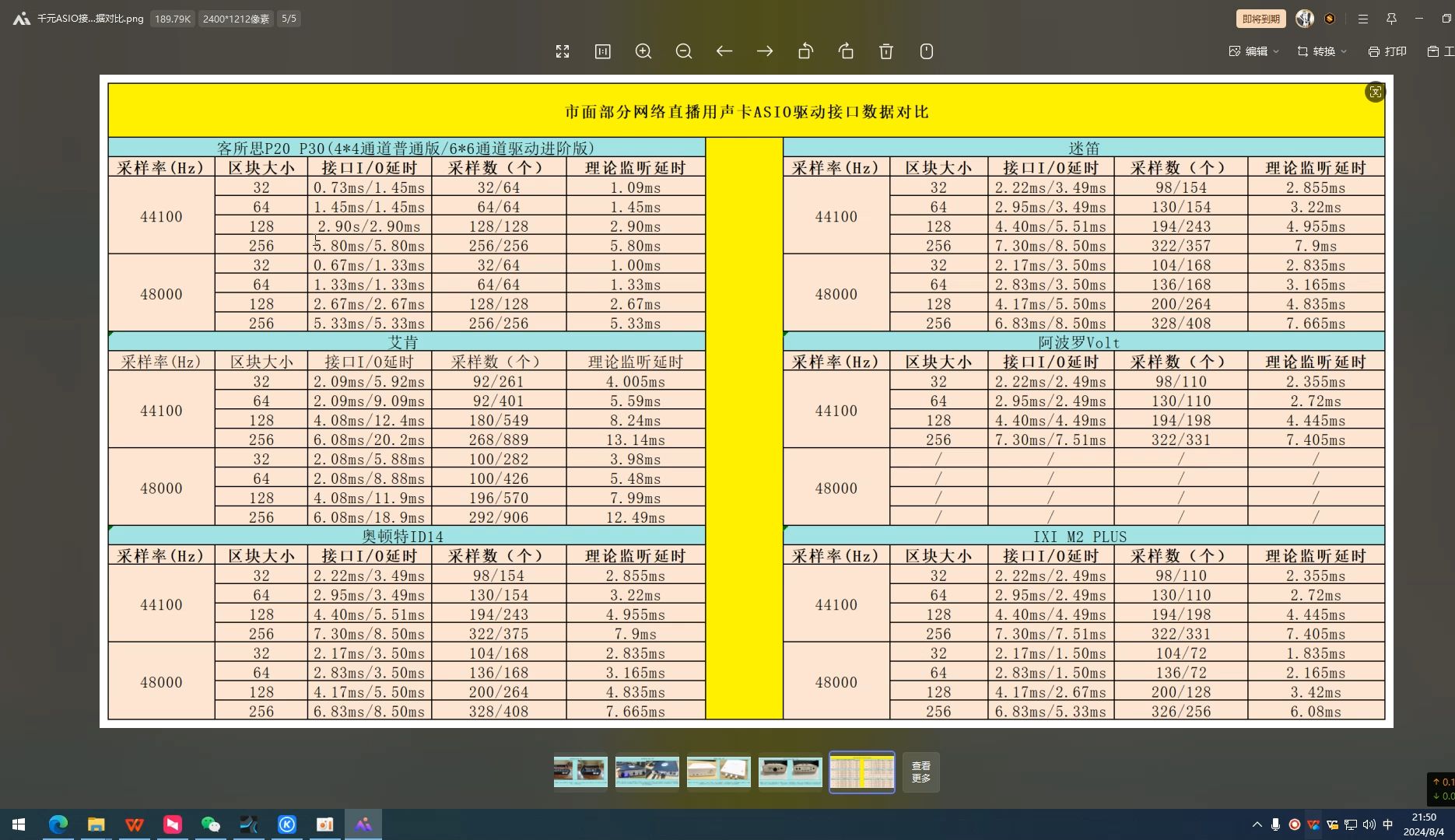The image size is (1455, 840).
Task: Delete the current image with trash icon
Action: pyautogui.click(x=886, y=51)
